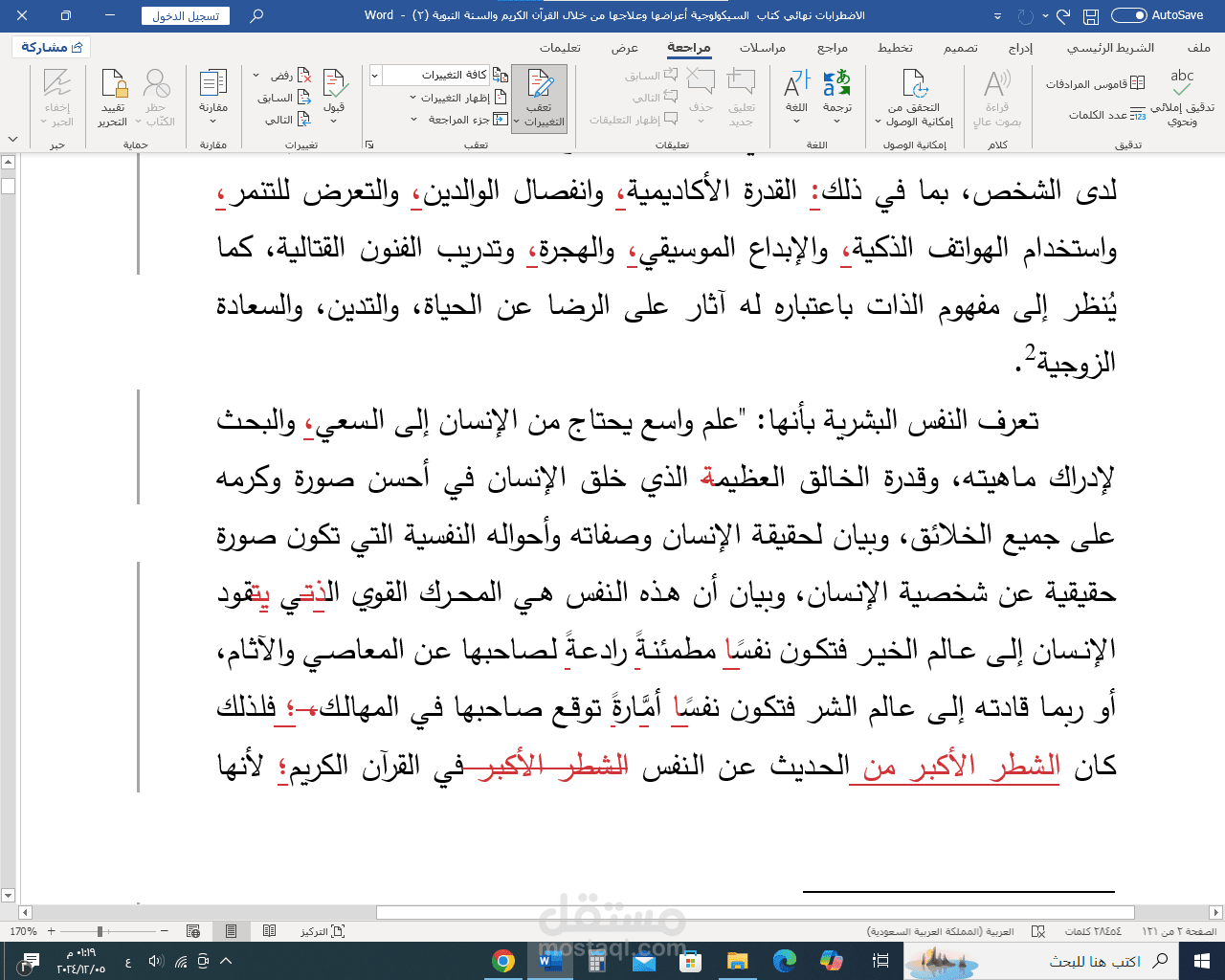The image size is (1225, 980).
Task: Expand Show Markup (إظهار التغييرات) menu
Action: point(459,98)
